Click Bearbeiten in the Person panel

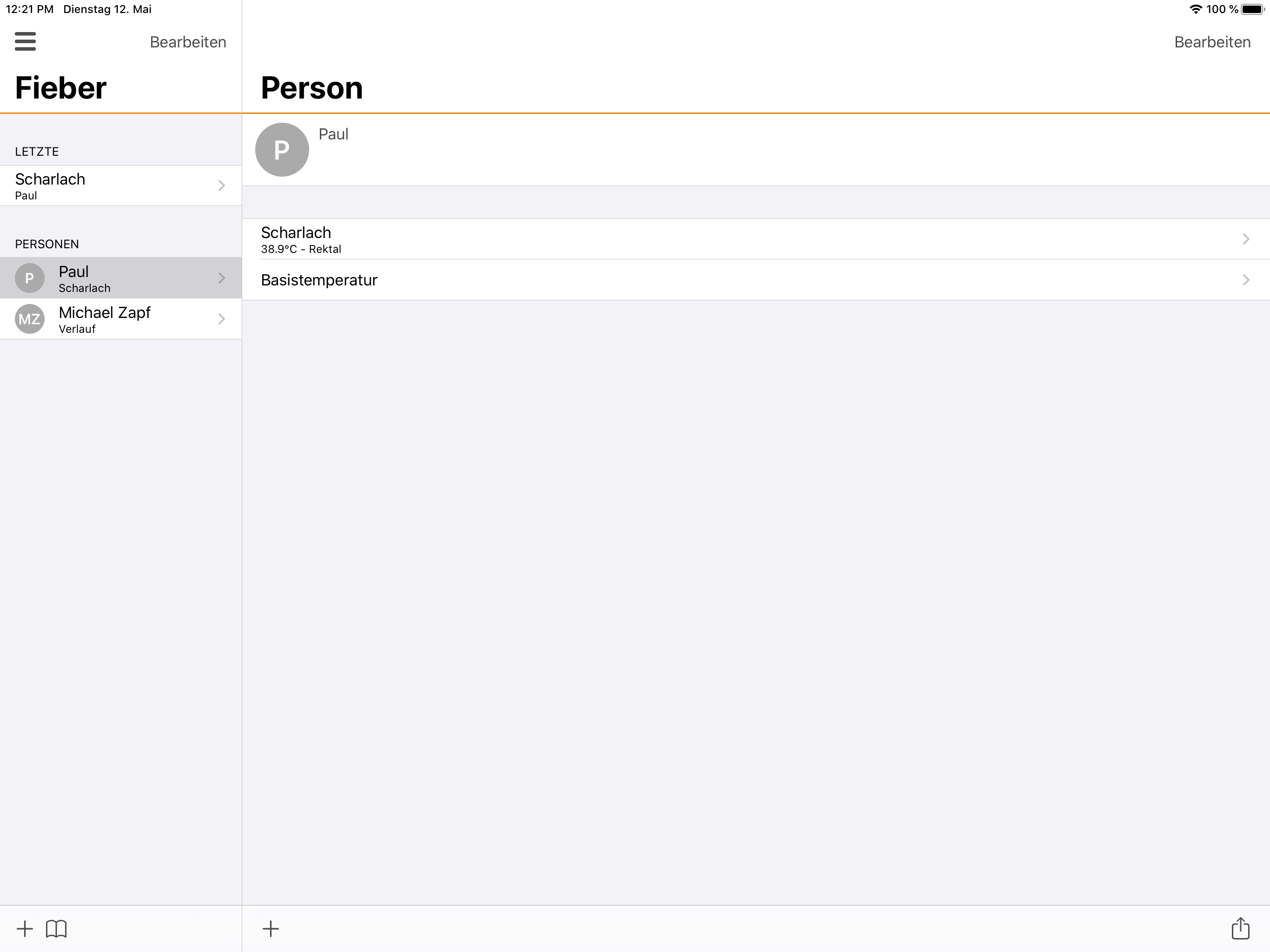click(1211, 42)
